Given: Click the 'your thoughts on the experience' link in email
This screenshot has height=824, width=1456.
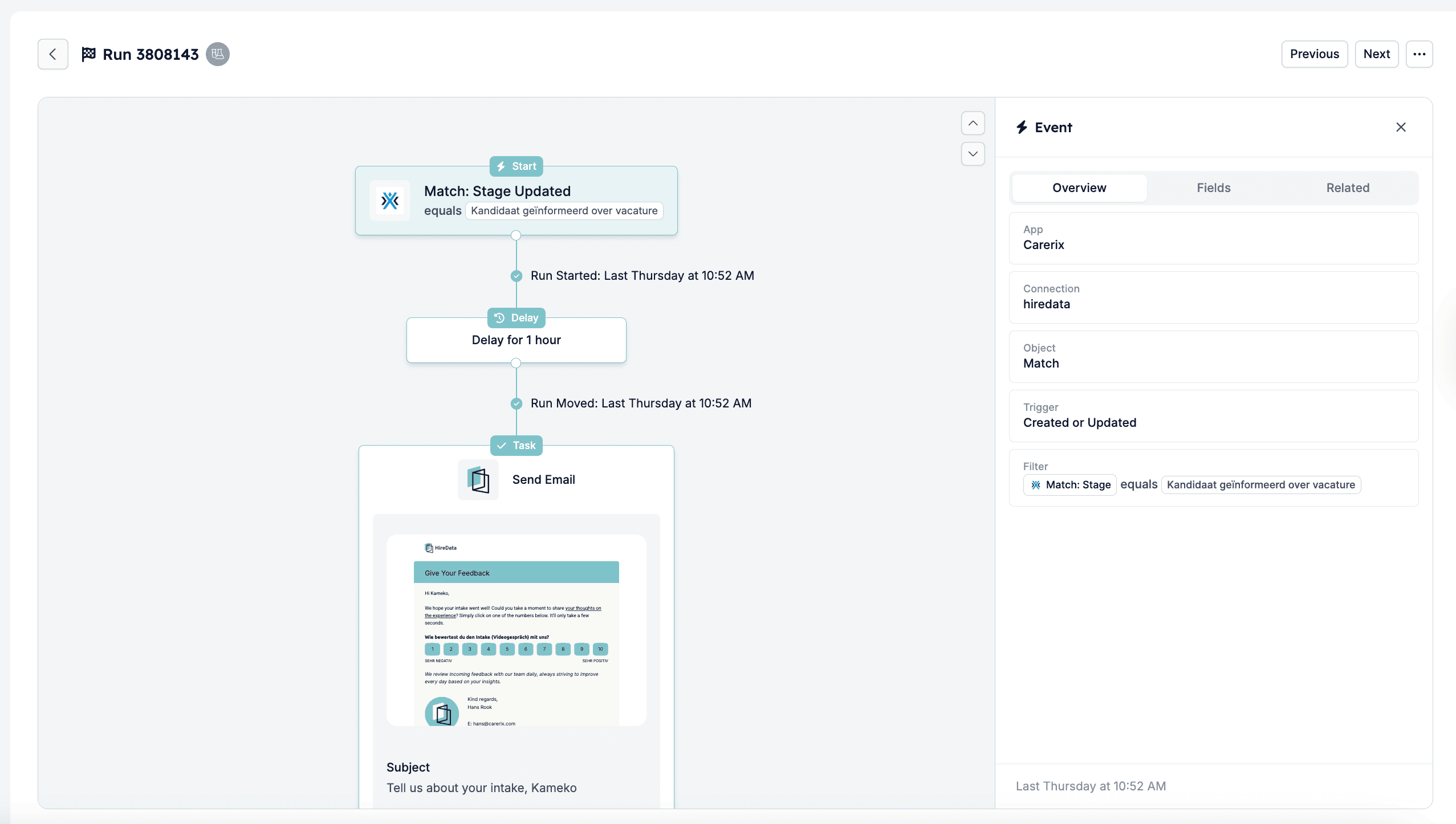Looking at the screenshot, I should [x=583, y=609].
